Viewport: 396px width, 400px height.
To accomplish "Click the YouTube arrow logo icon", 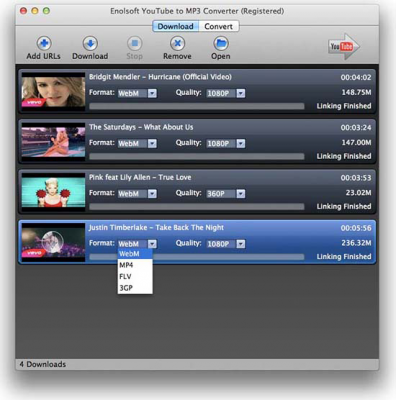I will [x=344, y=46].
